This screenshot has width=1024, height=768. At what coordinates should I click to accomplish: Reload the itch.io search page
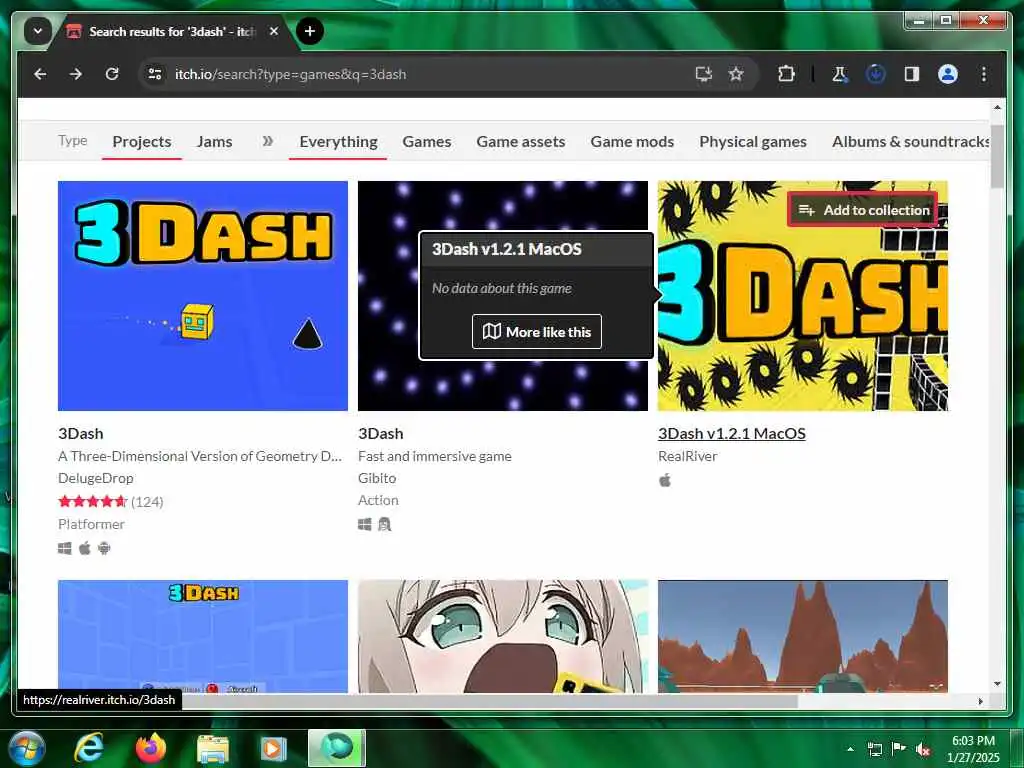pos(112,74)
